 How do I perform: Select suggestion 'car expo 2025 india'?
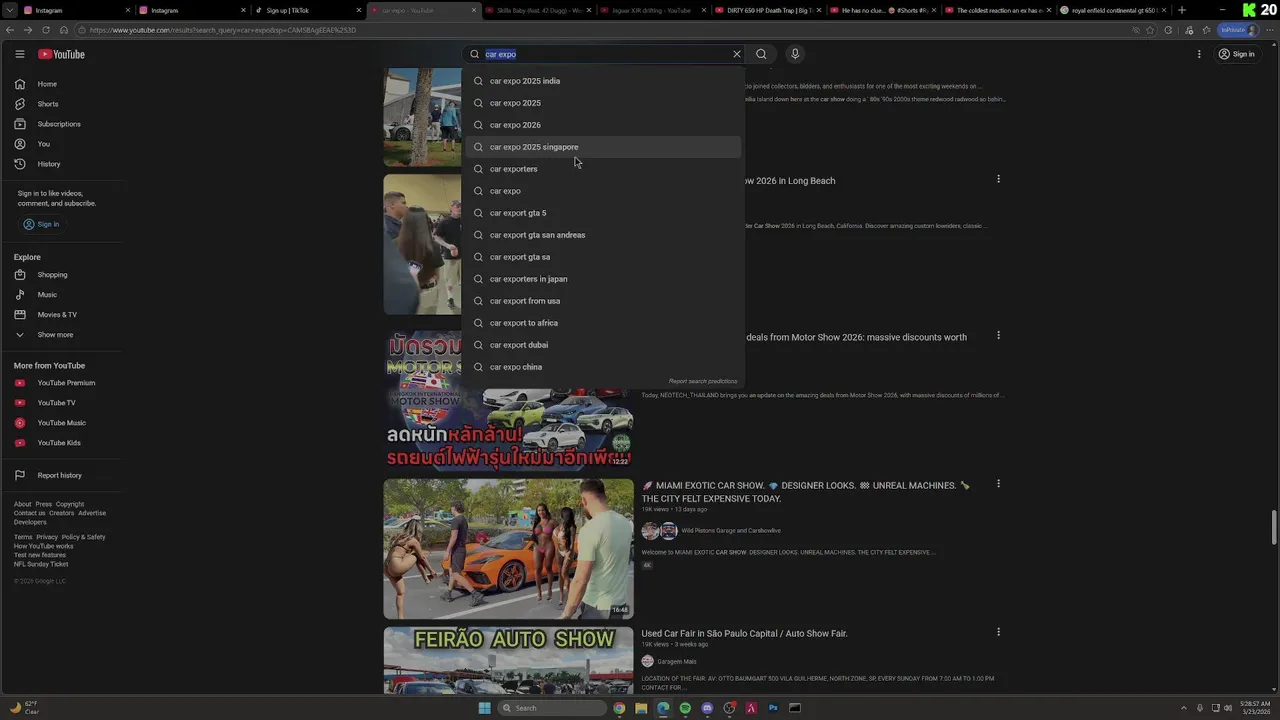point(603,81)
